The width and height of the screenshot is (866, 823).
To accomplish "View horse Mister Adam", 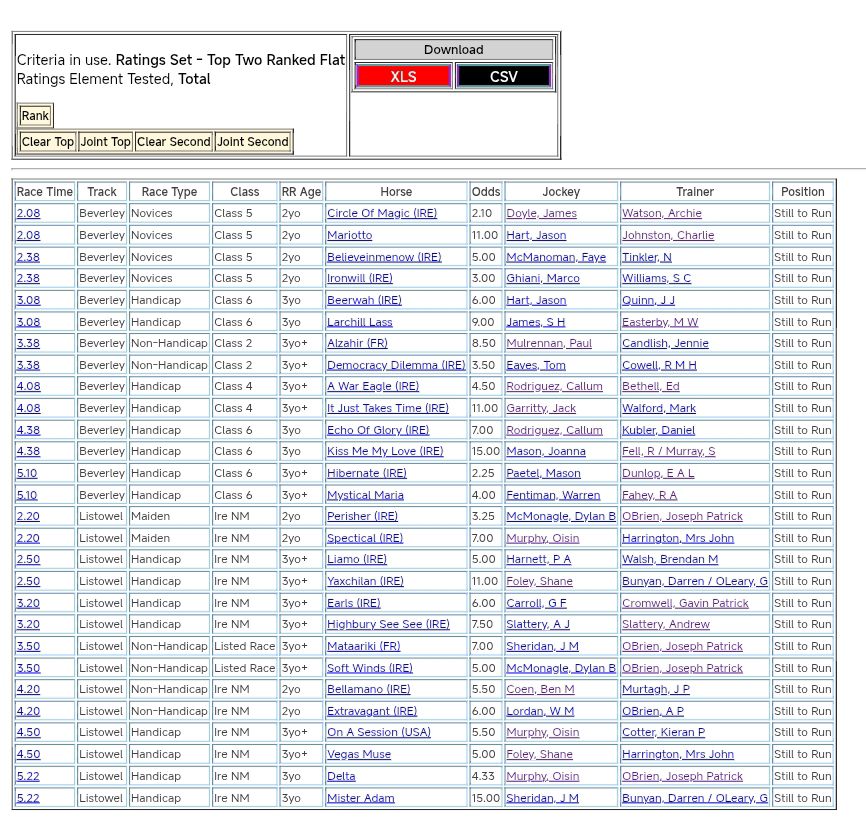I will coord(360,798).
